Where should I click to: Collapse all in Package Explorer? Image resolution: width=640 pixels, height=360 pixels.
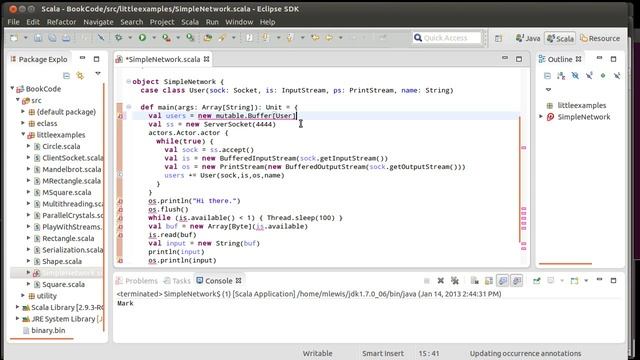(67, 76)
